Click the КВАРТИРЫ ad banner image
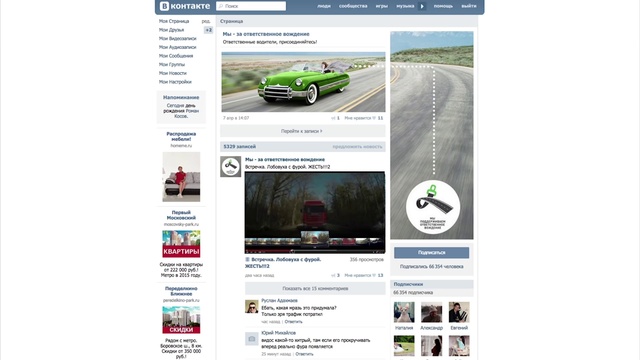The width and height of the screenshot is (640, 360). click(181, 244)
